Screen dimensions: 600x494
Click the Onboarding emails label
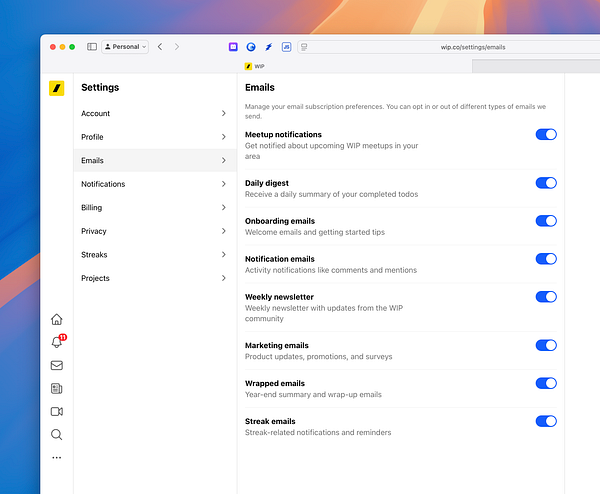[280, 221]
